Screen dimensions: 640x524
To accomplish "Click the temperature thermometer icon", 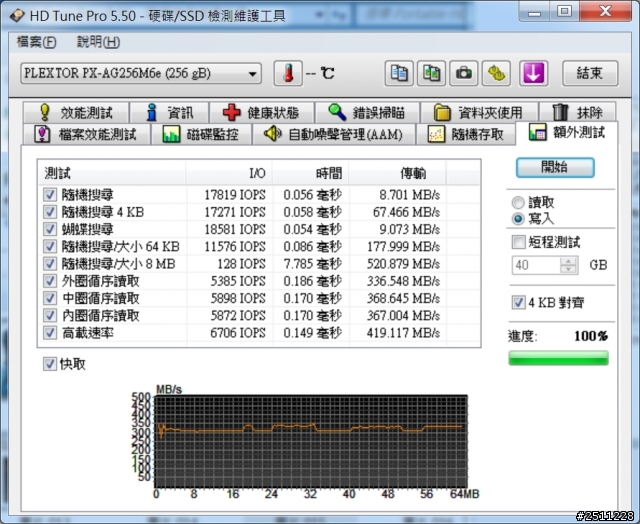I will tap(288, 73).
